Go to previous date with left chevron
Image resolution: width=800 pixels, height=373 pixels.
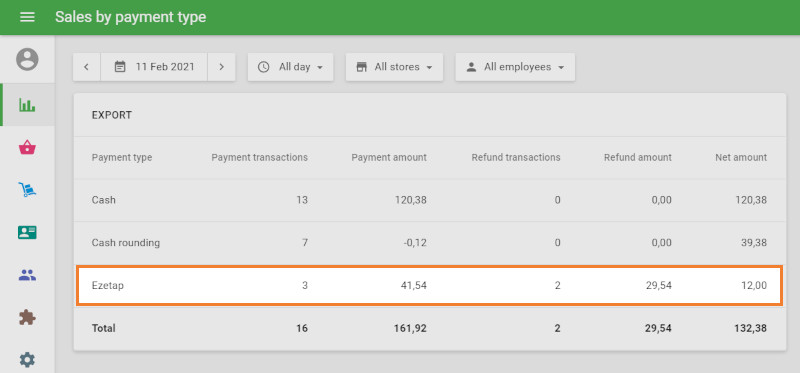point(87,67)
